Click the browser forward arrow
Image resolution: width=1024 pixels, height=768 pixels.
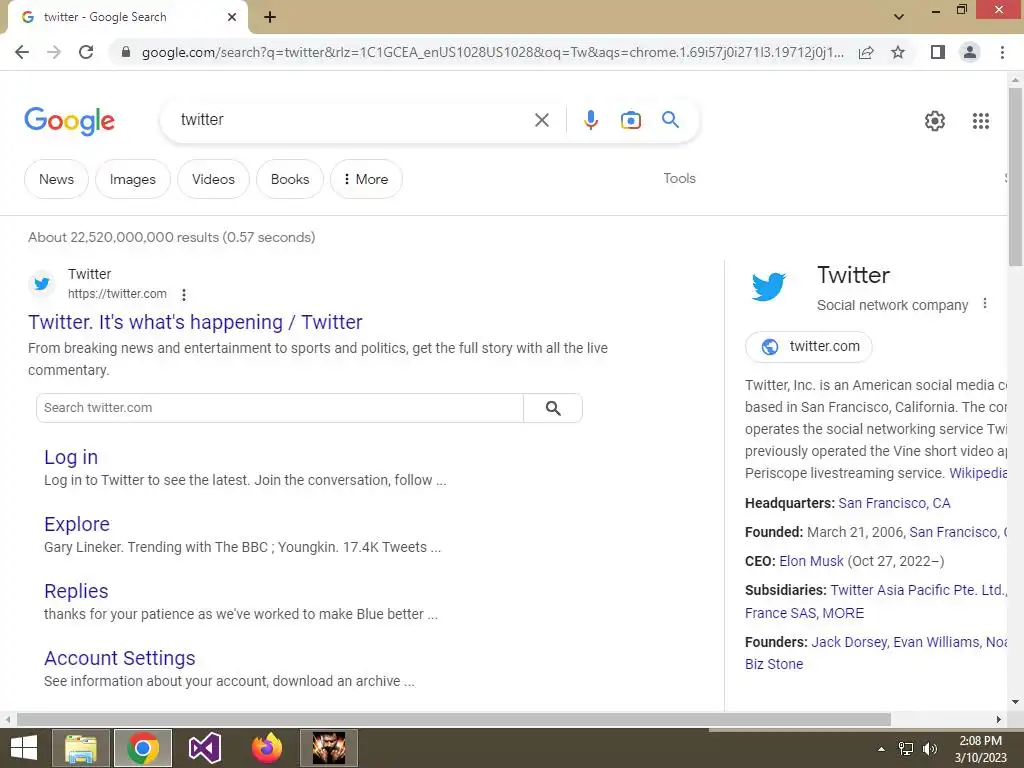tap(54, 52)
